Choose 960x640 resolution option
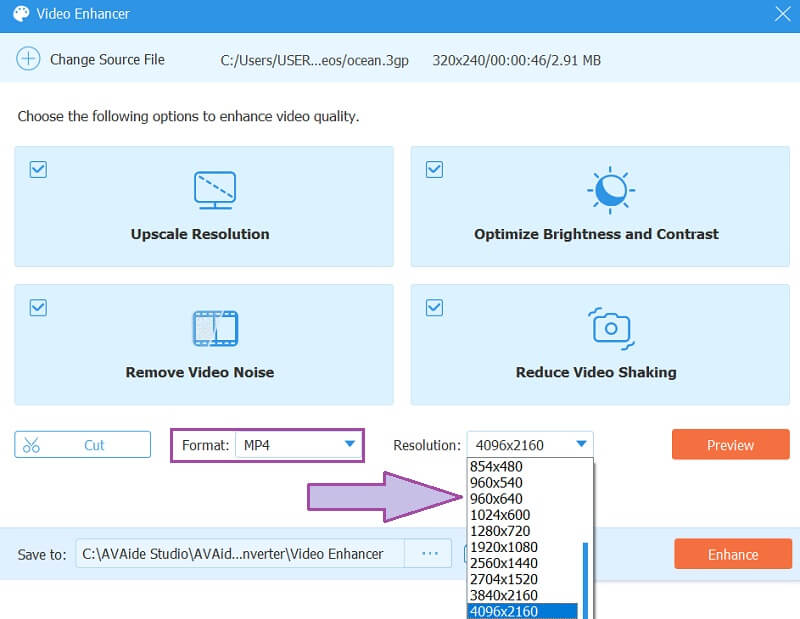 524,499
